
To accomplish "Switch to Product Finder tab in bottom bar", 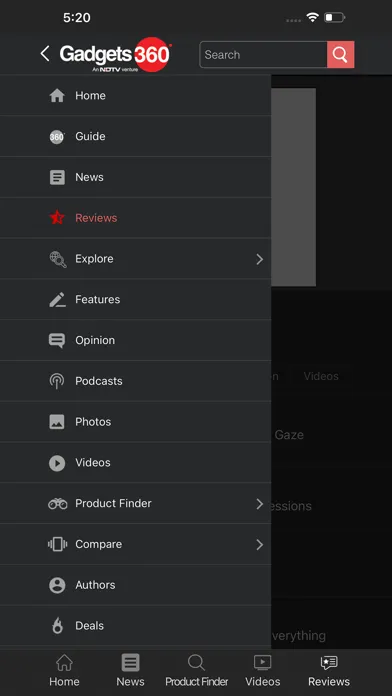I will (x=196, y=670).
